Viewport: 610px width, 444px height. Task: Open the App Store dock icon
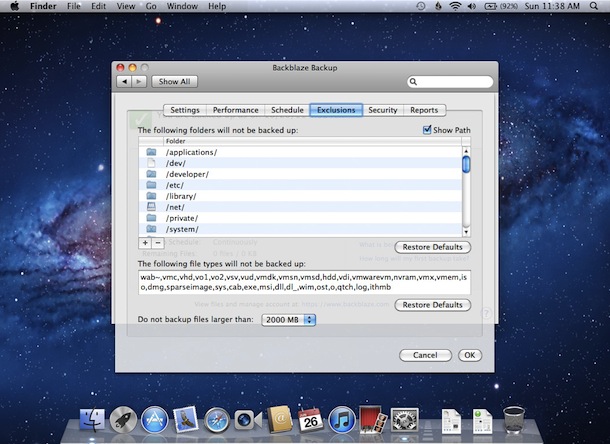[154, 419]
